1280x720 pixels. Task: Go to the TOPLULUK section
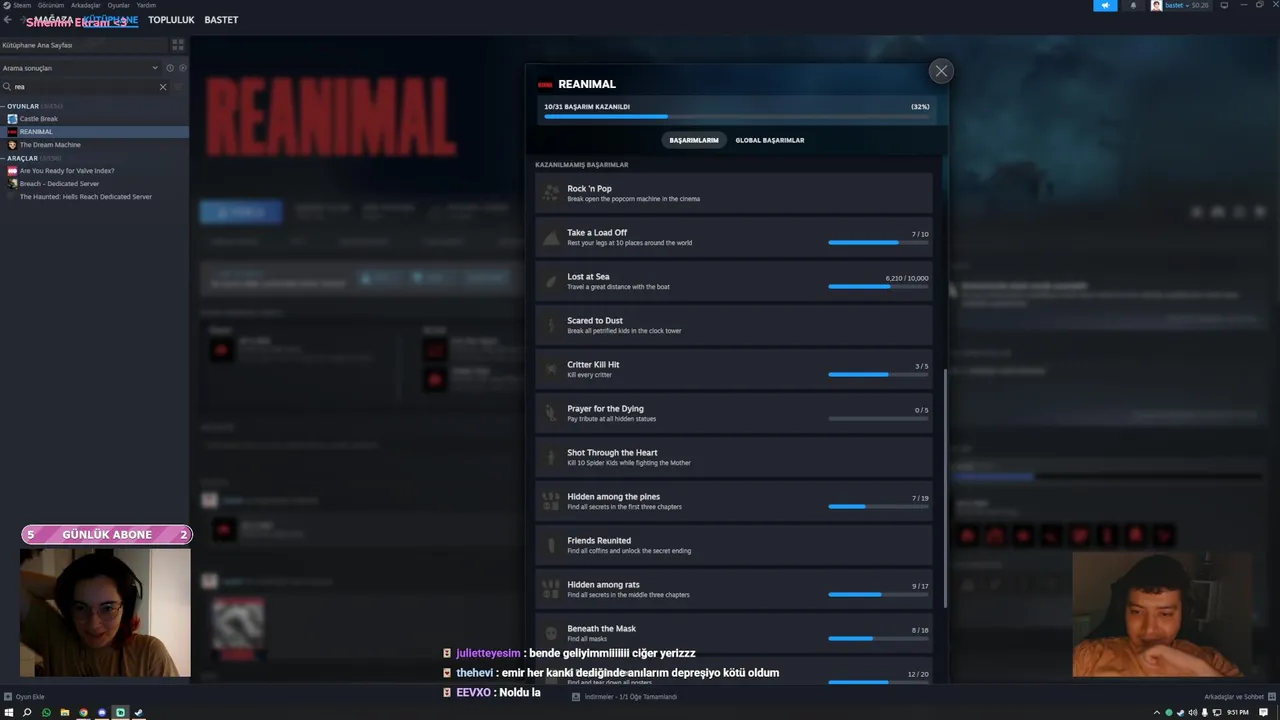[171, 20]
